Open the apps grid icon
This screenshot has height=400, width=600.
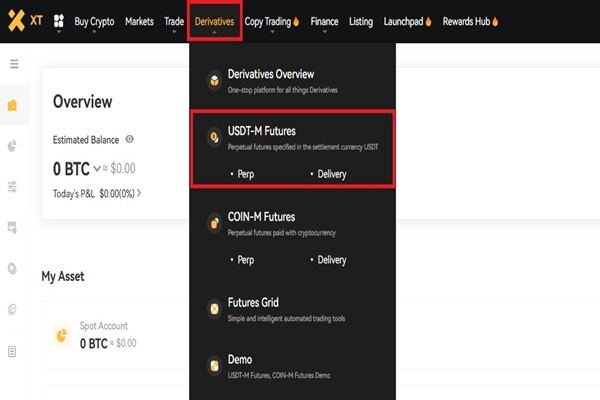59,21
